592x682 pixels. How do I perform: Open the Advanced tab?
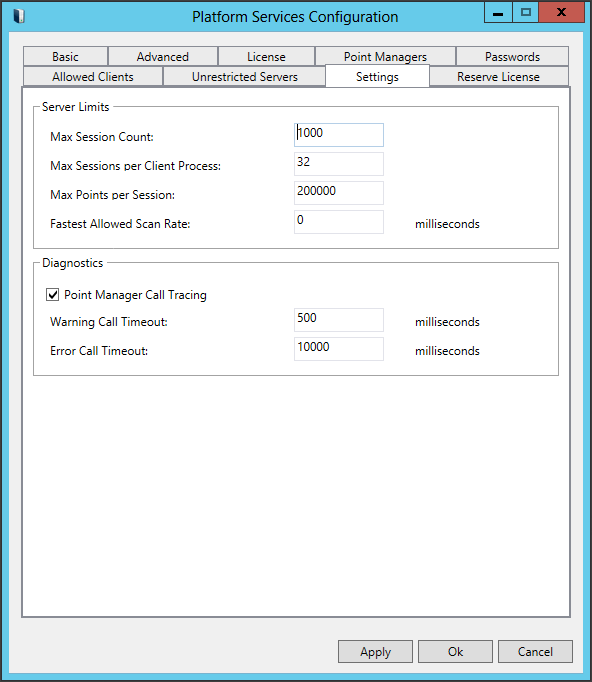point(163,57)
